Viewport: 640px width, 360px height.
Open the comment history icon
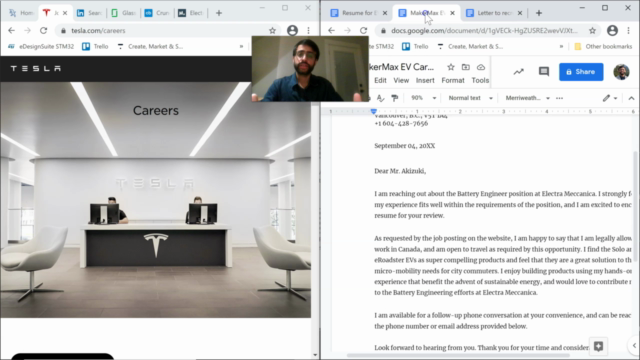544,72
